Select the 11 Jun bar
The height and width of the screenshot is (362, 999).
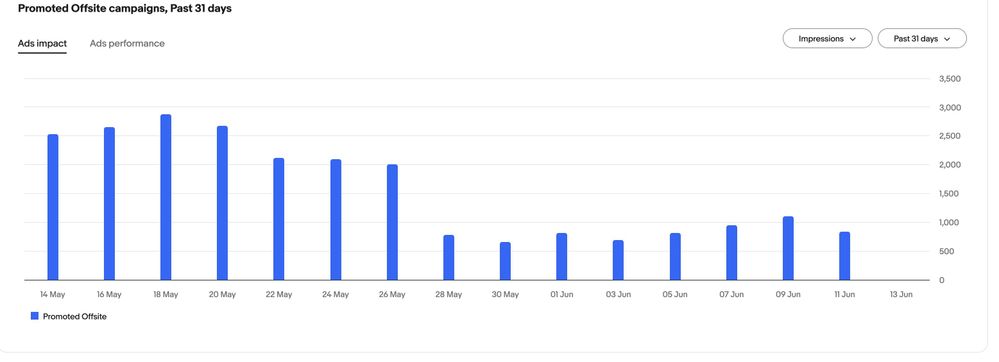point(844,256)
